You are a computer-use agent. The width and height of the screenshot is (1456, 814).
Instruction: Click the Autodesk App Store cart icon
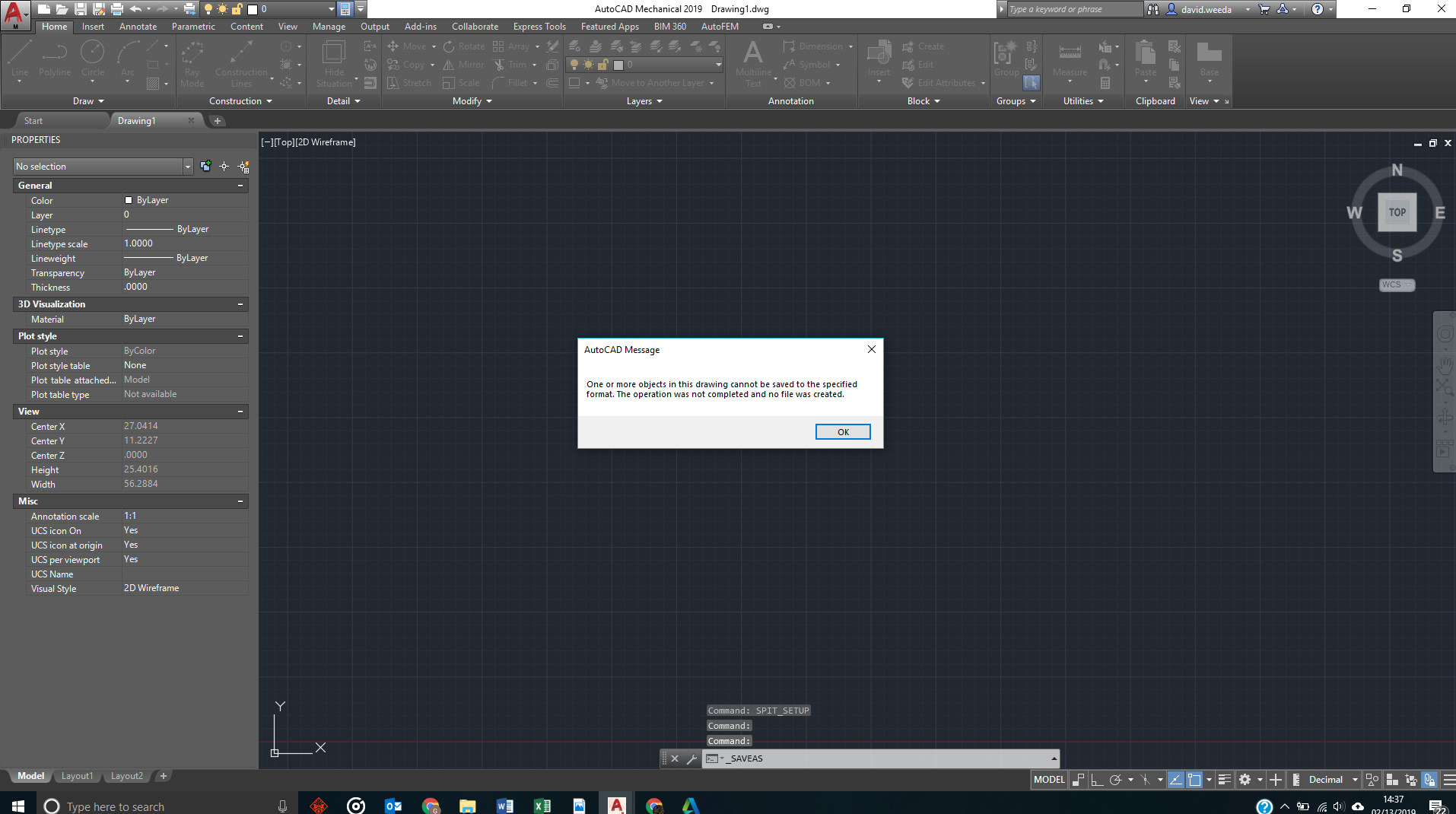(1264, 9)
